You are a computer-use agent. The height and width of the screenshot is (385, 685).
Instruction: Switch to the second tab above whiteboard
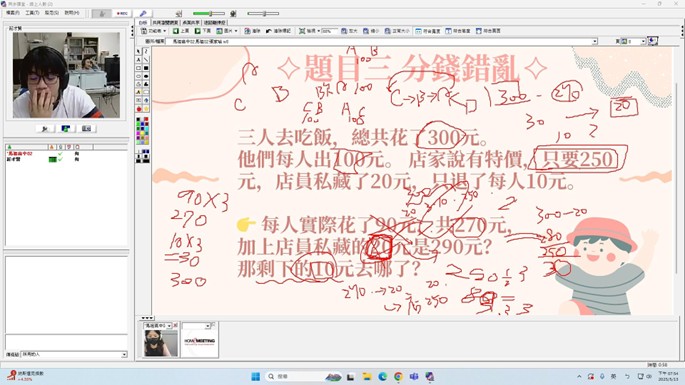click(x=165, y=22)
